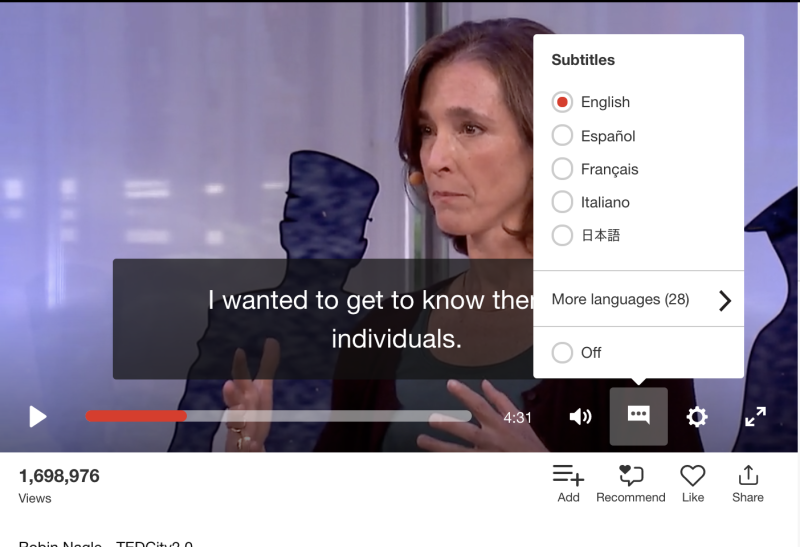The width and height of the screenshot is (800, 547).
Task: Expand More languages (28)
Action: pos(638,299)
